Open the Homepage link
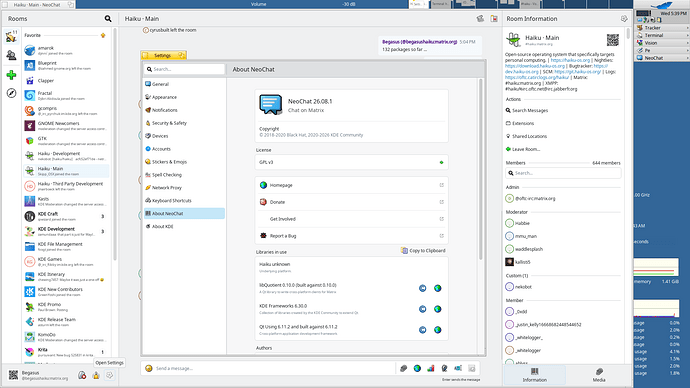 [351, 185]
